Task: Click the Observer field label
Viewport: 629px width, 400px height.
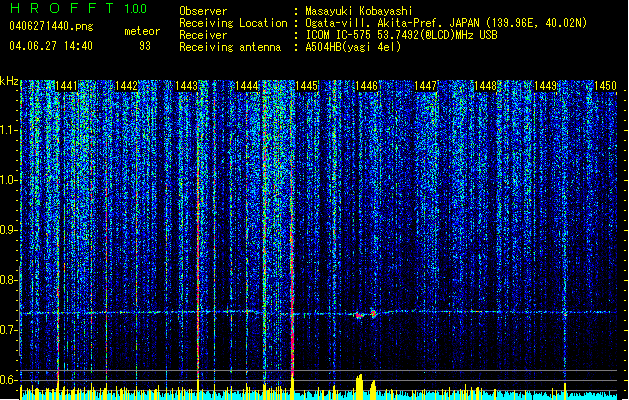Action: pos(203,11)
